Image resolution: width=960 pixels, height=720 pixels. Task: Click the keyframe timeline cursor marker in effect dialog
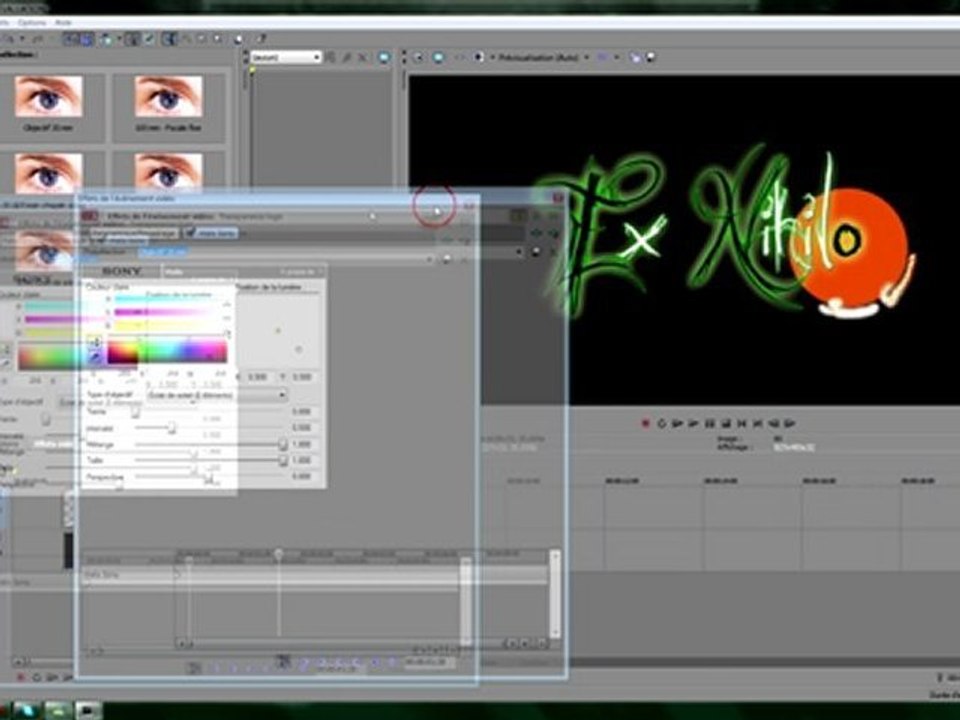point(279,554)
